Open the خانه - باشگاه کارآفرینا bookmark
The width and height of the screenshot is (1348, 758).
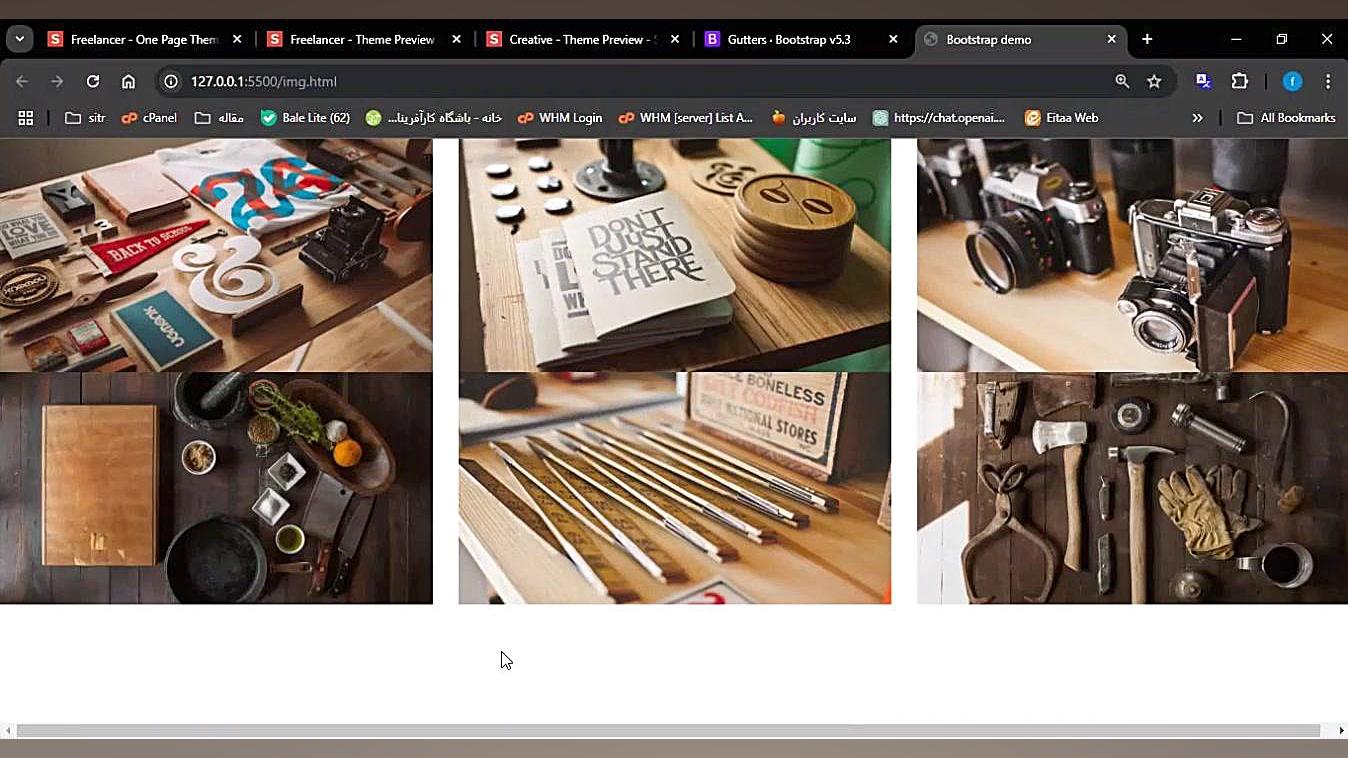(433, 118)
